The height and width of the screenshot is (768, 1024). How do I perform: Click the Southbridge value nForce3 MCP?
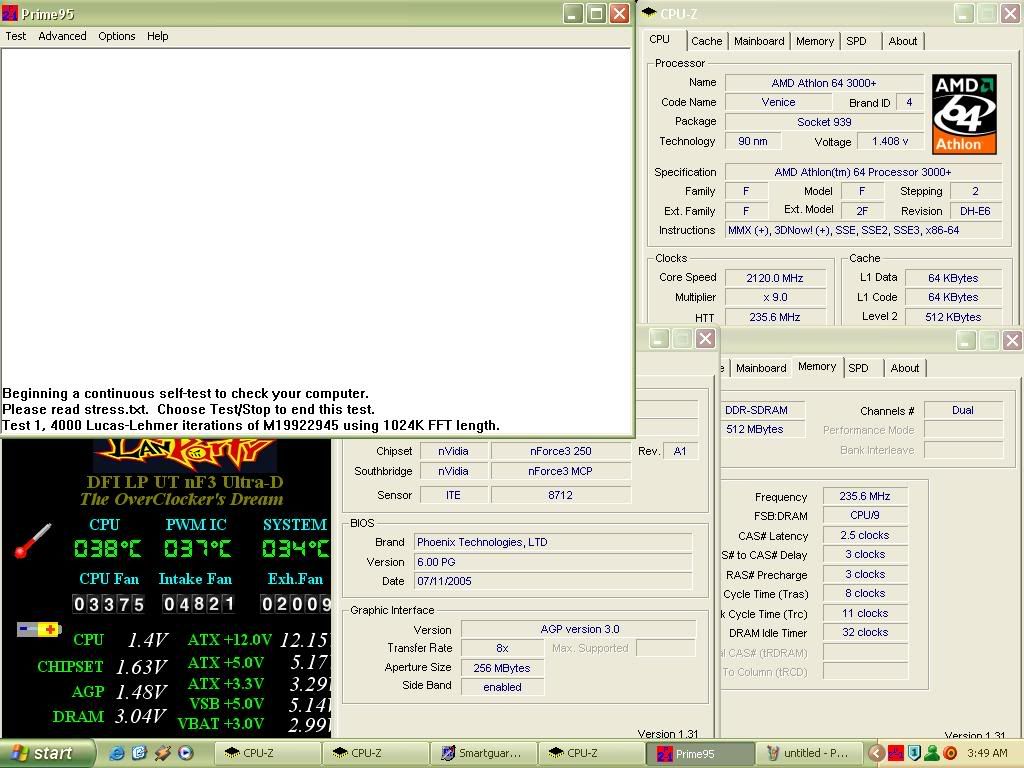(560, 471)
